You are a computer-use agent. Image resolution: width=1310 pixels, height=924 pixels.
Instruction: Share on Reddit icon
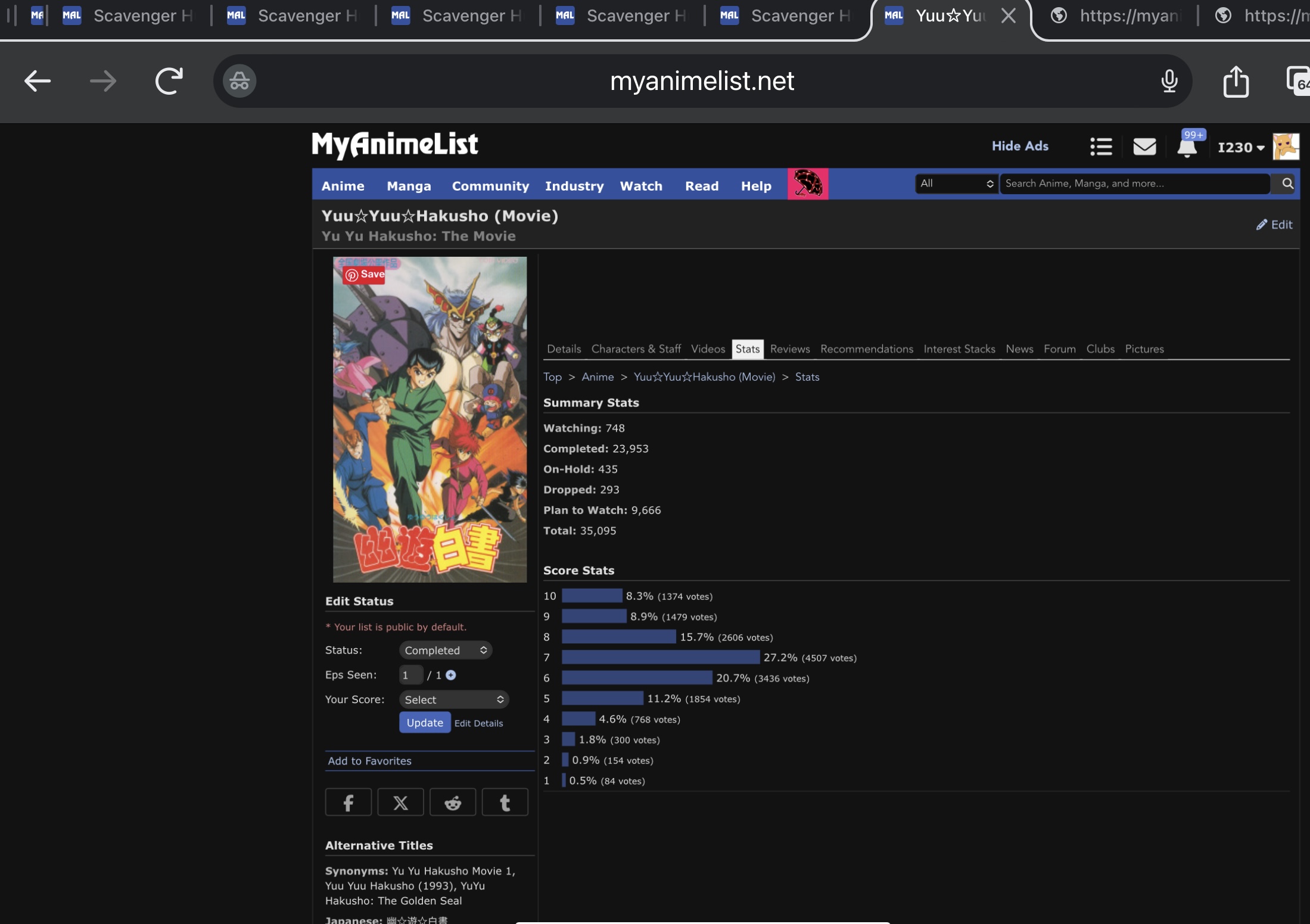point(453,802)
